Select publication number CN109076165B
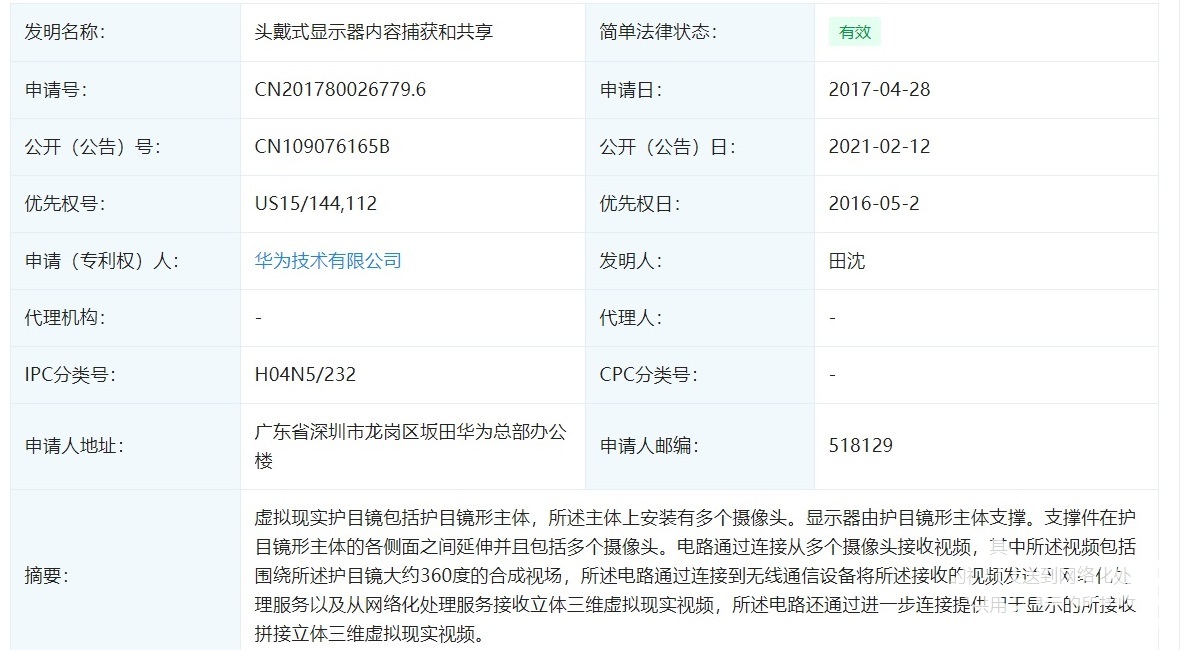 click(x=322, y=147)
